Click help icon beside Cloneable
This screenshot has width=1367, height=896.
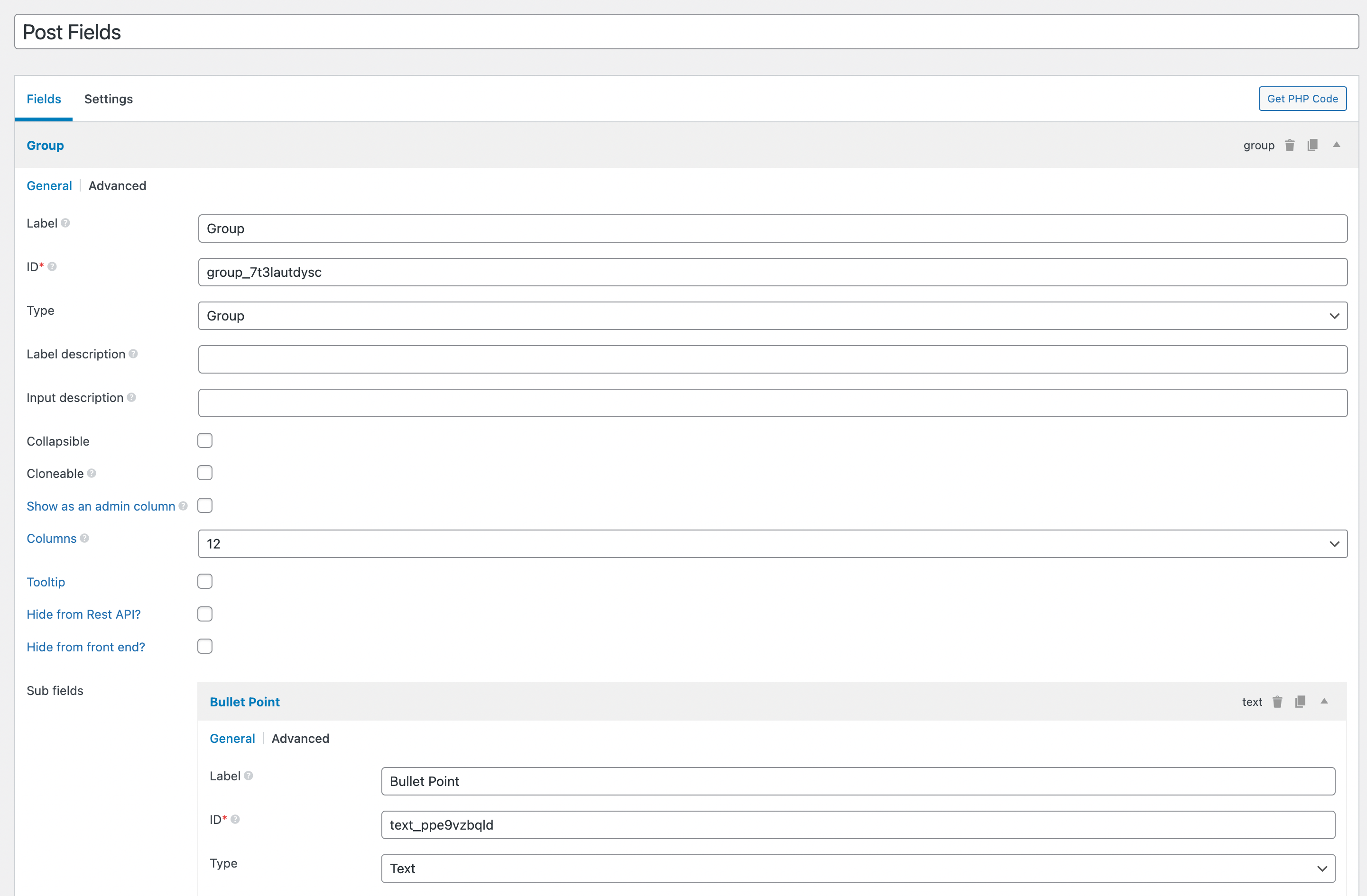click(92, 474)
